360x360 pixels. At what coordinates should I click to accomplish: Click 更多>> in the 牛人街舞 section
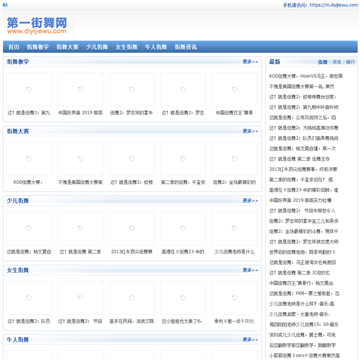click(x=250, y=340)
